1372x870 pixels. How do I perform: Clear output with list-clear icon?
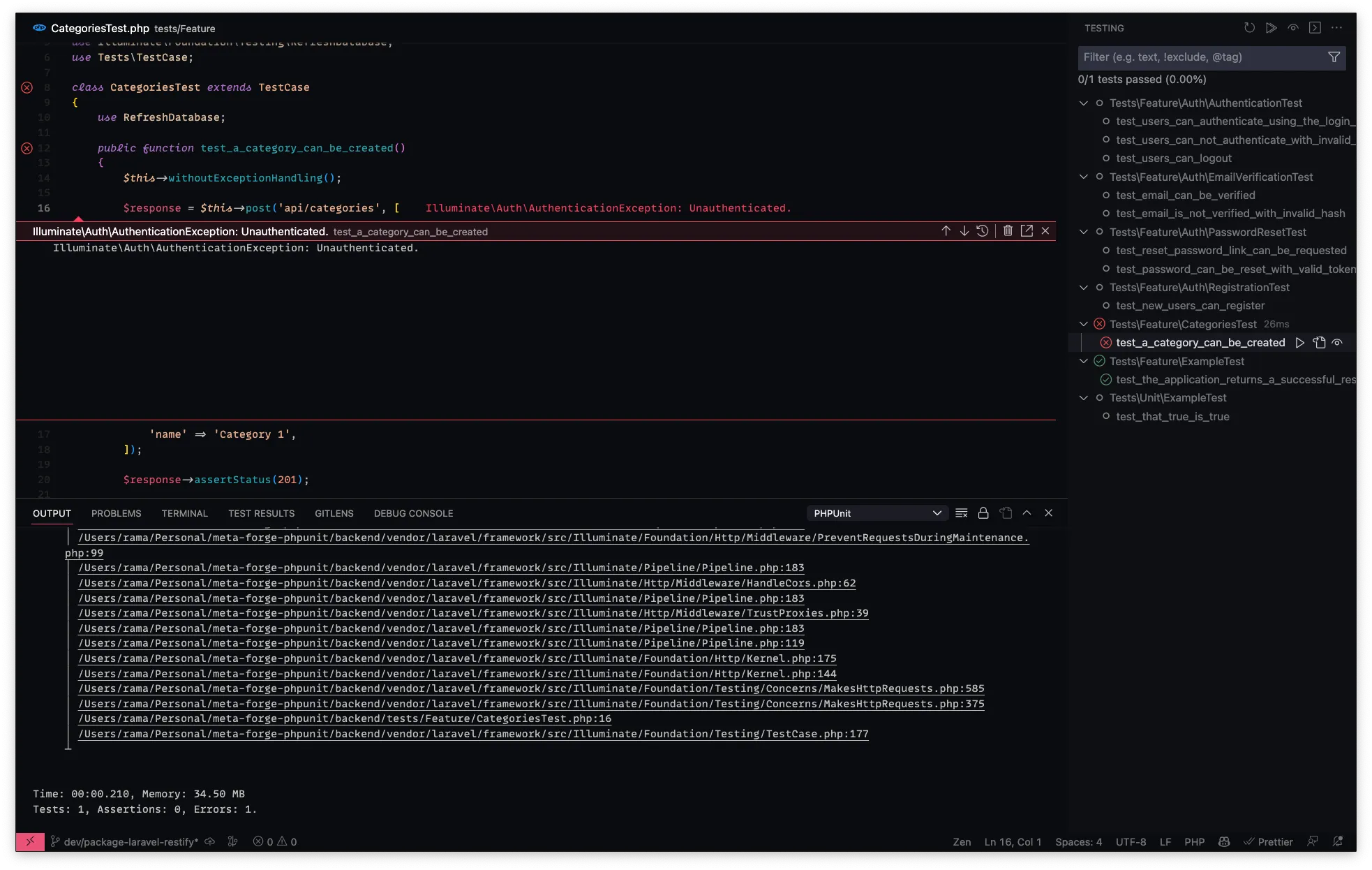(x=961, y=513)
